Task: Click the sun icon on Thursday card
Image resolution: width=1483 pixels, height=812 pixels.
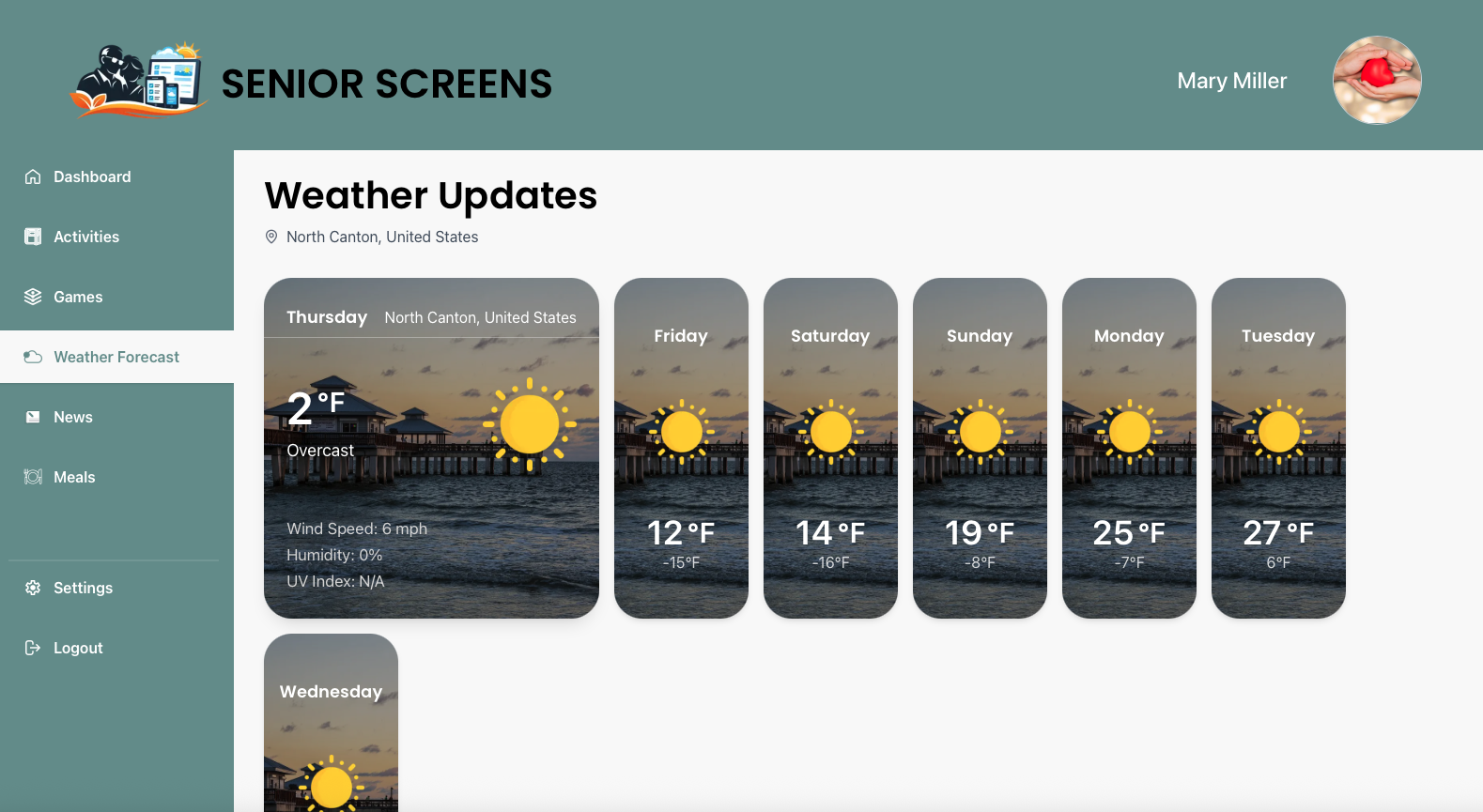Action: point(530,424)
